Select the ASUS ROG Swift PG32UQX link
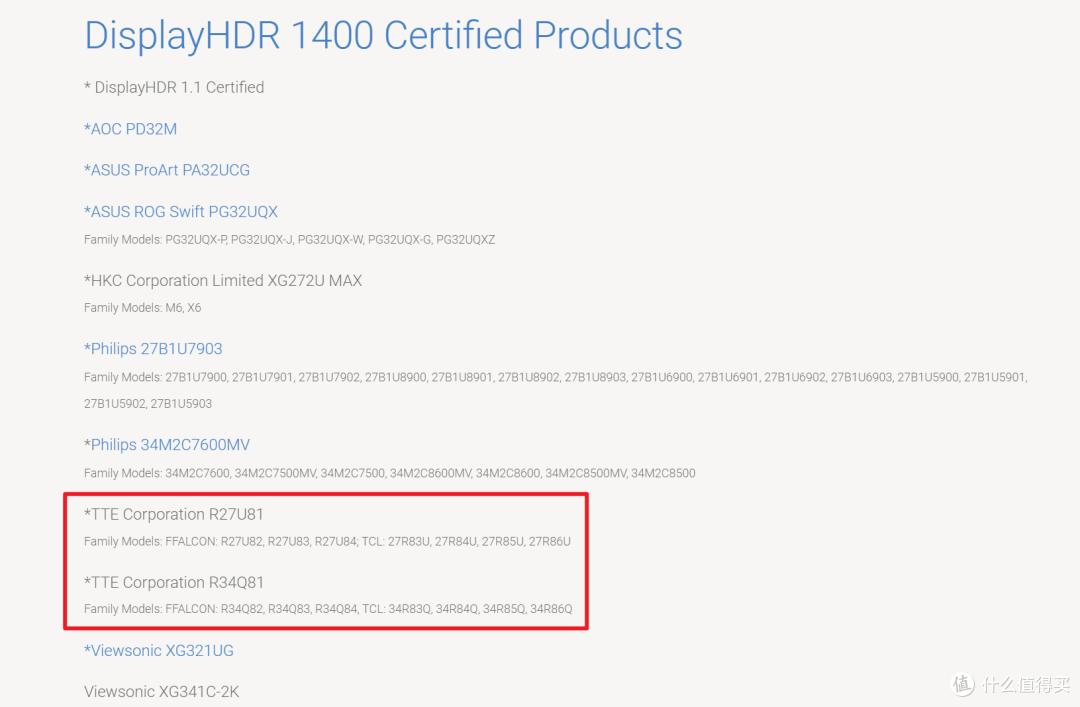Viewport: 1080px width, 707px height. [x=181, y=211]
